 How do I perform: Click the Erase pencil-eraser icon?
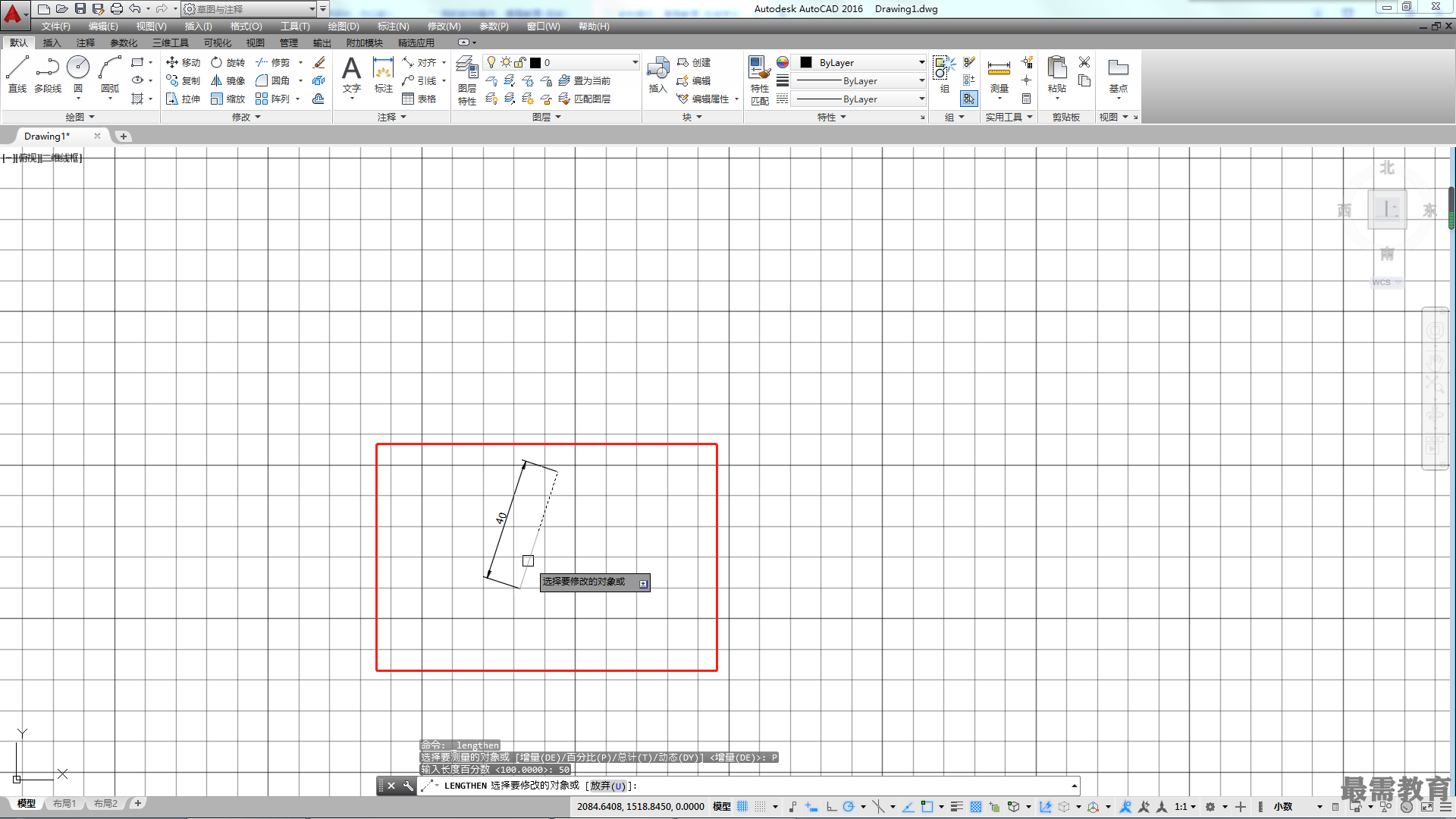click(x=319, y=62)
